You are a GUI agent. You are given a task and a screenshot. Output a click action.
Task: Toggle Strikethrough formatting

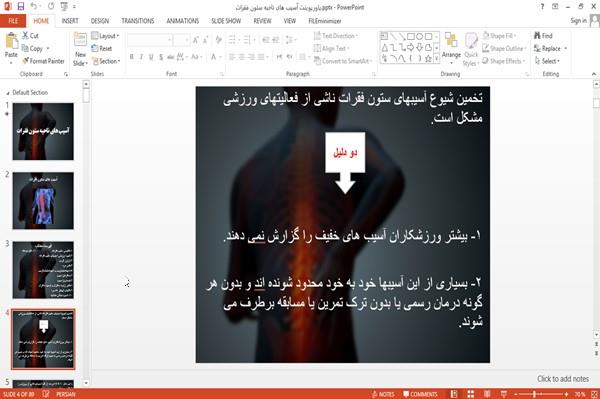(171, 57)
